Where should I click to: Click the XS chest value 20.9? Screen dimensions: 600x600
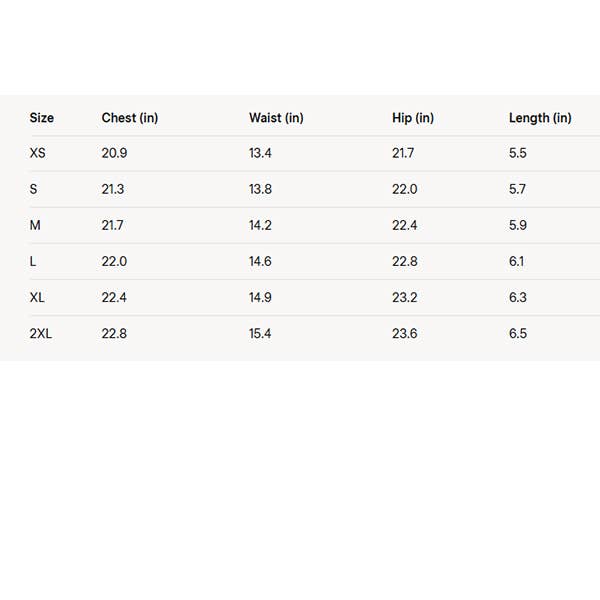115,153
